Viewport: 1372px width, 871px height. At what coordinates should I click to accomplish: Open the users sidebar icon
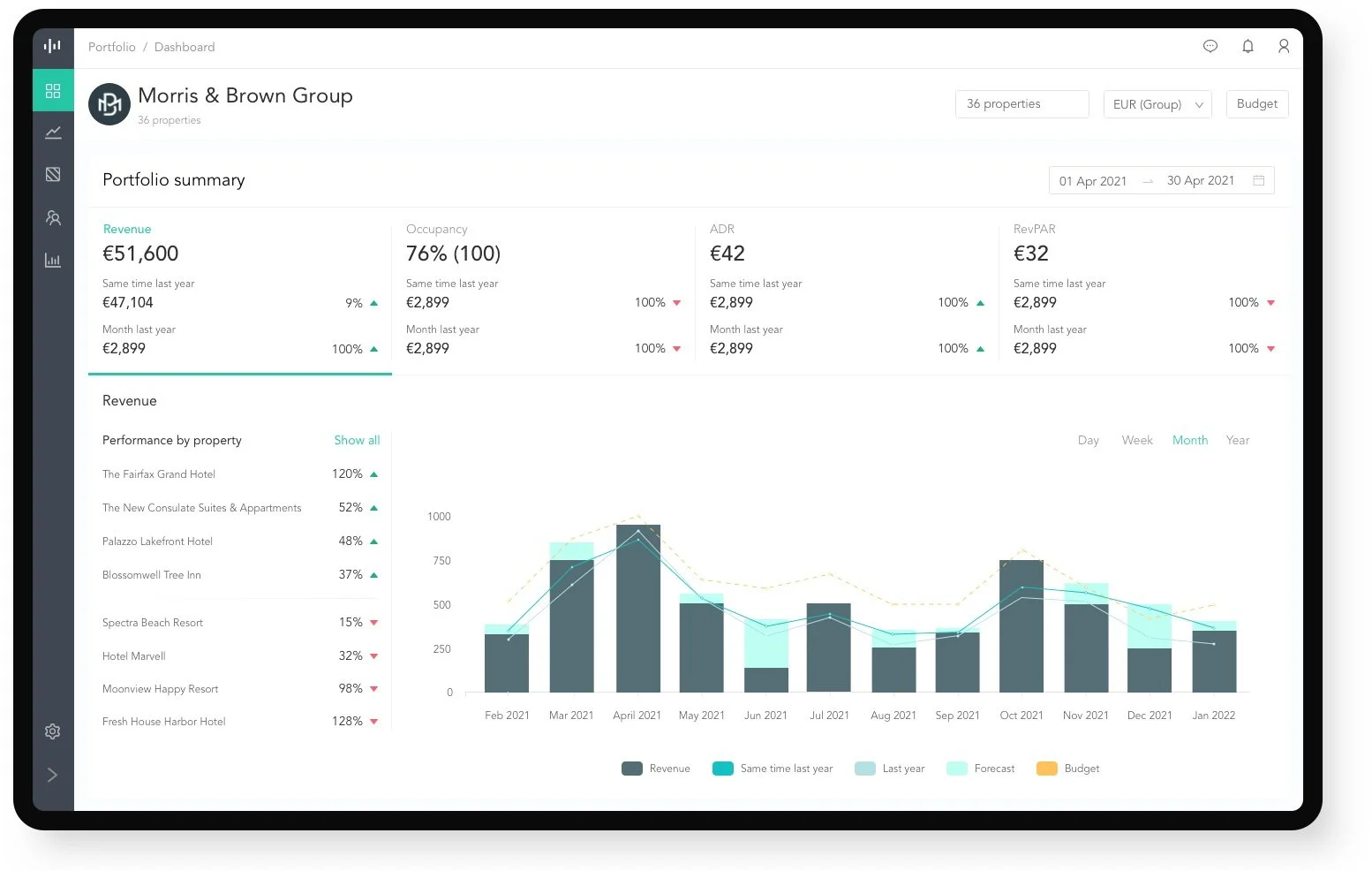pos(53,217)
